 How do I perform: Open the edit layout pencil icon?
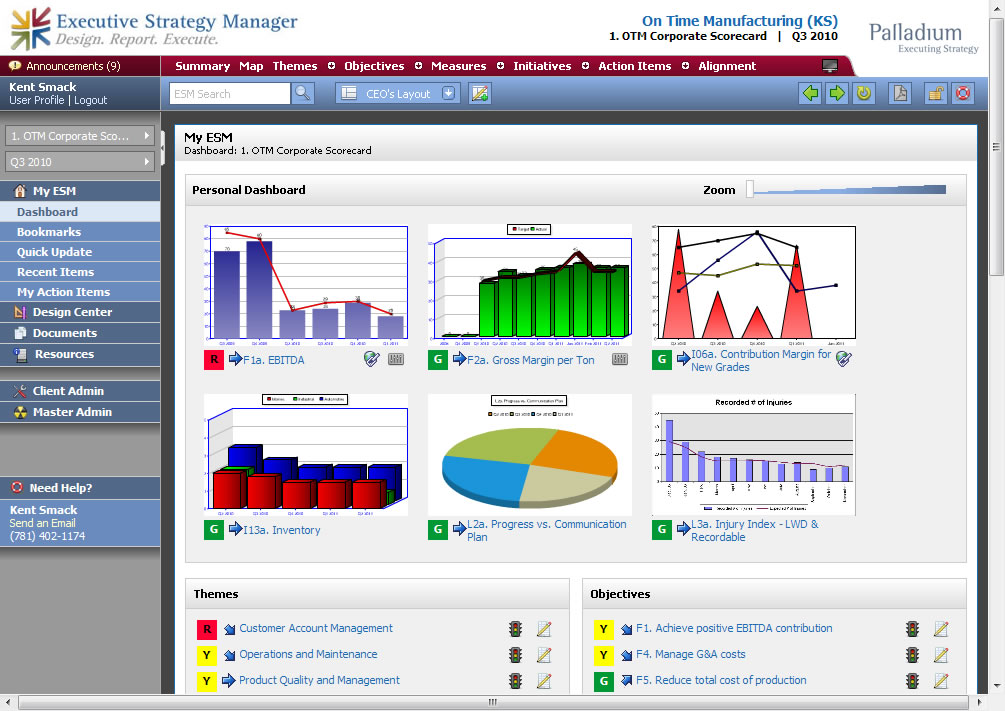[x=479, y=94]
